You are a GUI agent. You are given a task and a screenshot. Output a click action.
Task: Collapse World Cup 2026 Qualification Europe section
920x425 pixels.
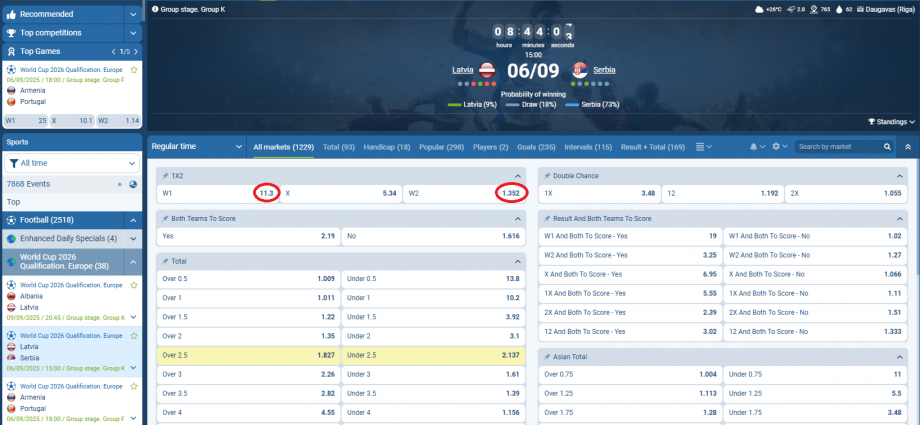coord(133,262)
